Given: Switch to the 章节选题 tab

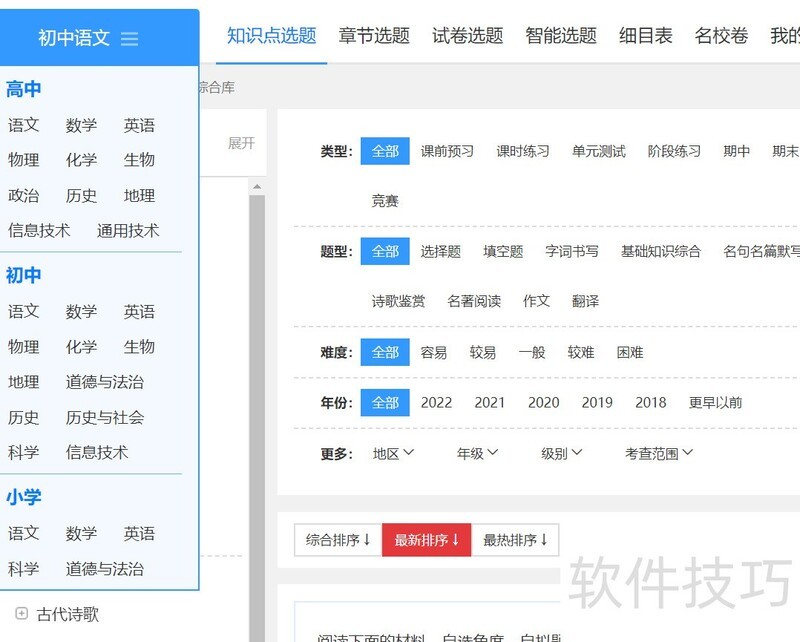Looking at the screenshot, I should tap(374, 36).
